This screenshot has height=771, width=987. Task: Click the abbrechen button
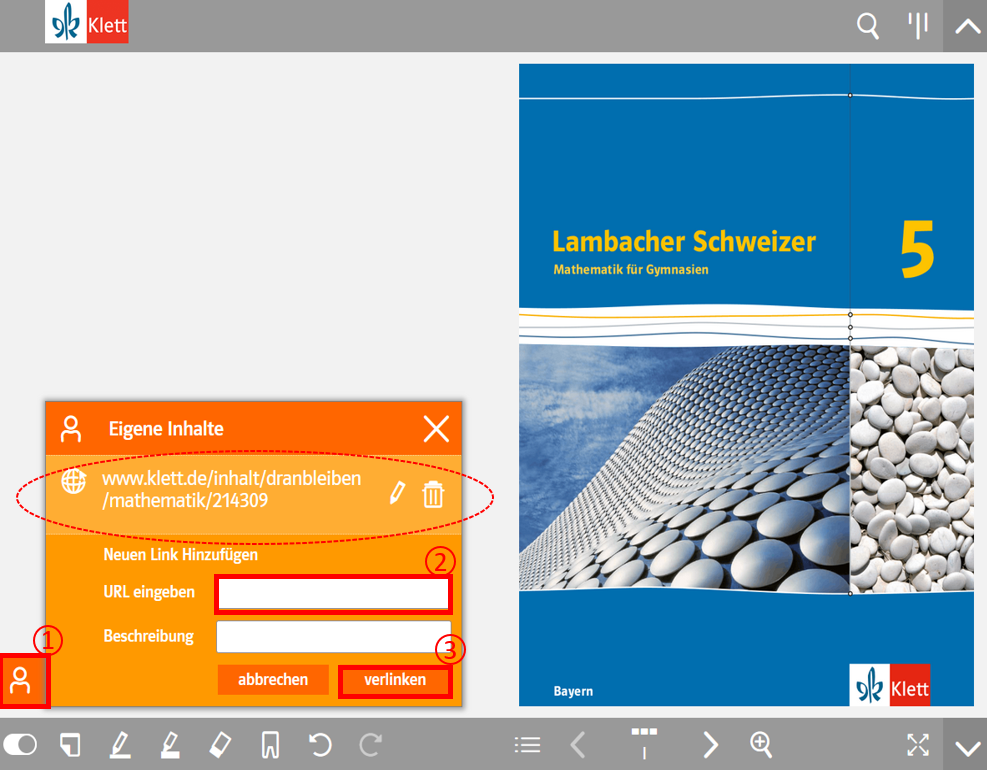tap(273, 680)
